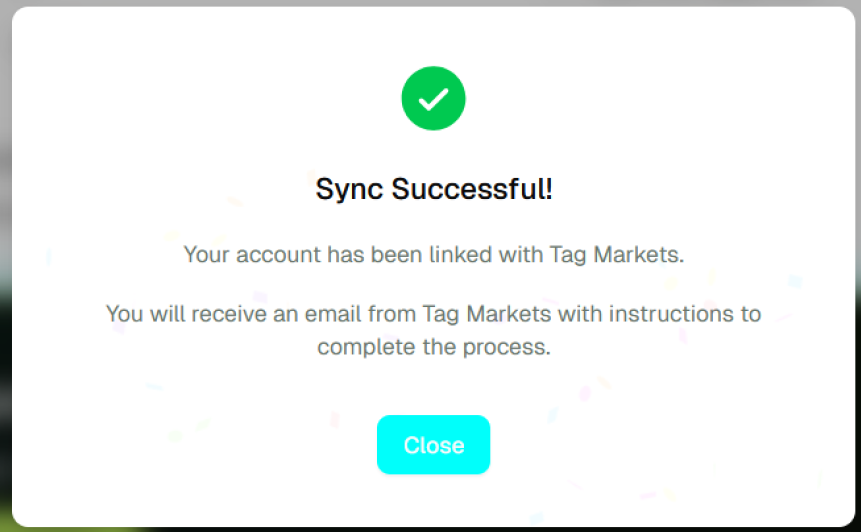Click the word "Successful!" in heading
The width and height of the screenshot is (861, 532).
472,189
